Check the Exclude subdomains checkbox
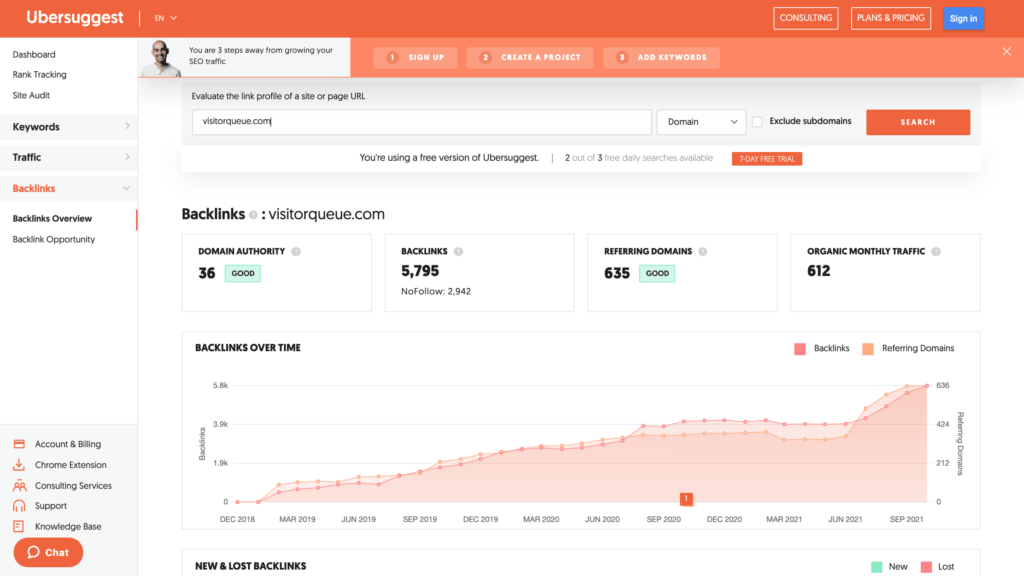Image resolution: width=1024 pixels, height=576 pixels. [757, 122]
